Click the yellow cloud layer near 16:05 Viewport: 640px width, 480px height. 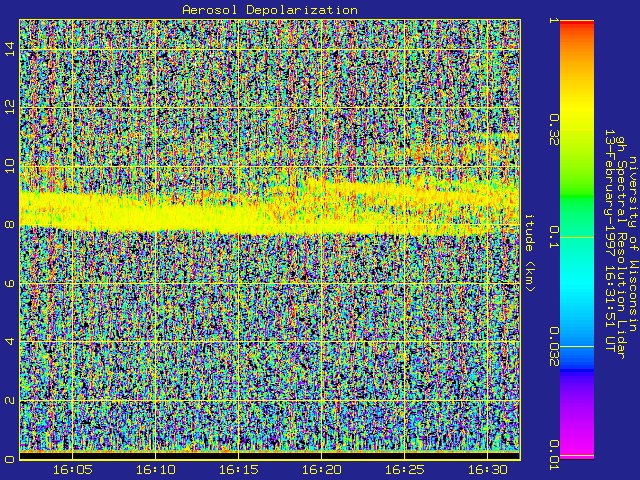click(x=72, y=210)
